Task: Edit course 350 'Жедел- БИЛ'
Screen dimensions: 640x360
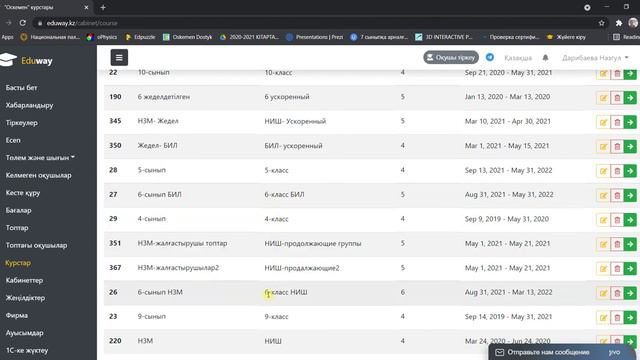Action: (603, 147)
